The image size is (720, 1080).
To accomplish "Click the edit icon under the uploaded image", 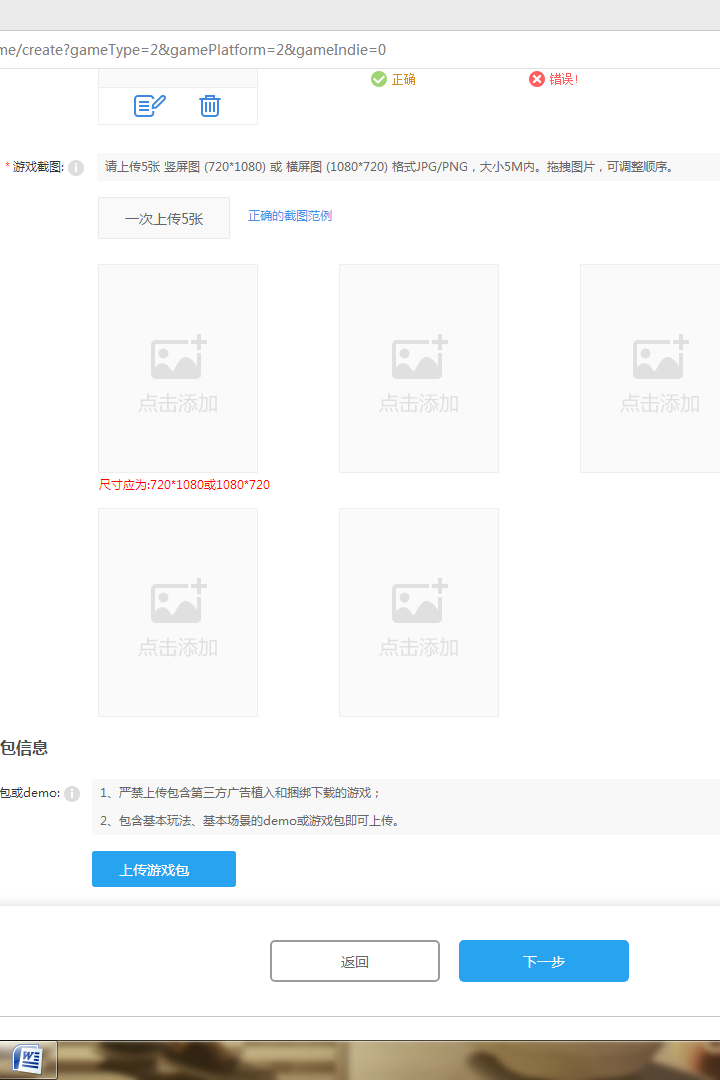I will 150,105.
